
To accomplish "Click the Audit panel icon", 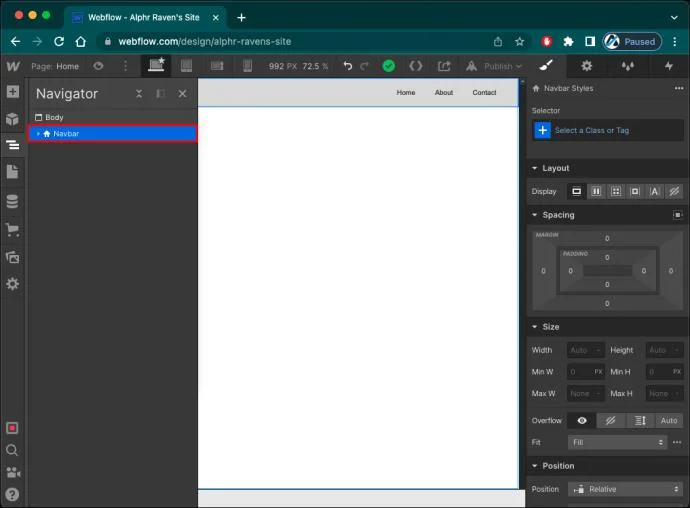I will click(x=12, y=428).
